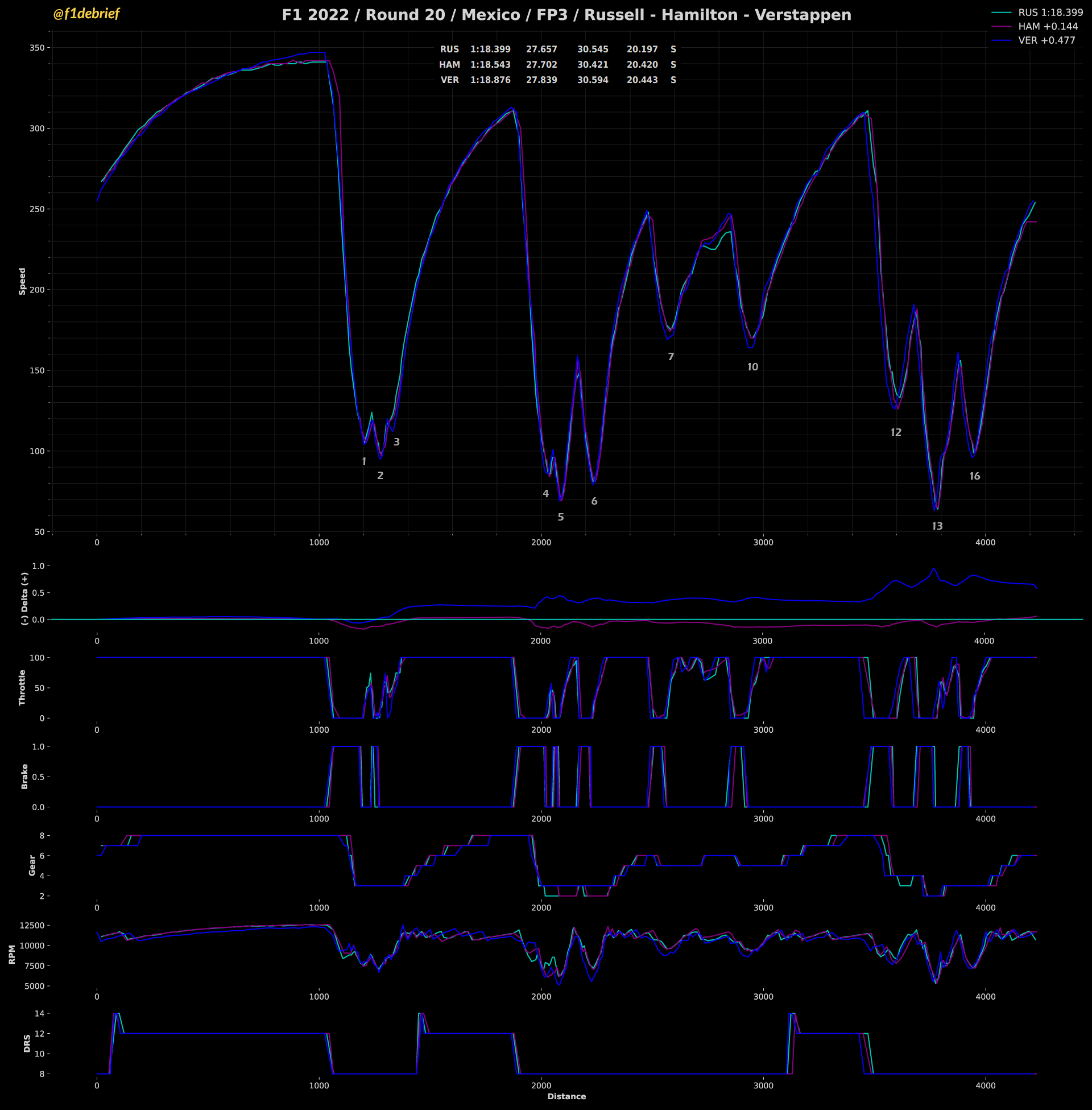This screenshot has height=1110, width=1092.
Task: Click the corner 5 marker label
Action: click(x=560, y=517)
